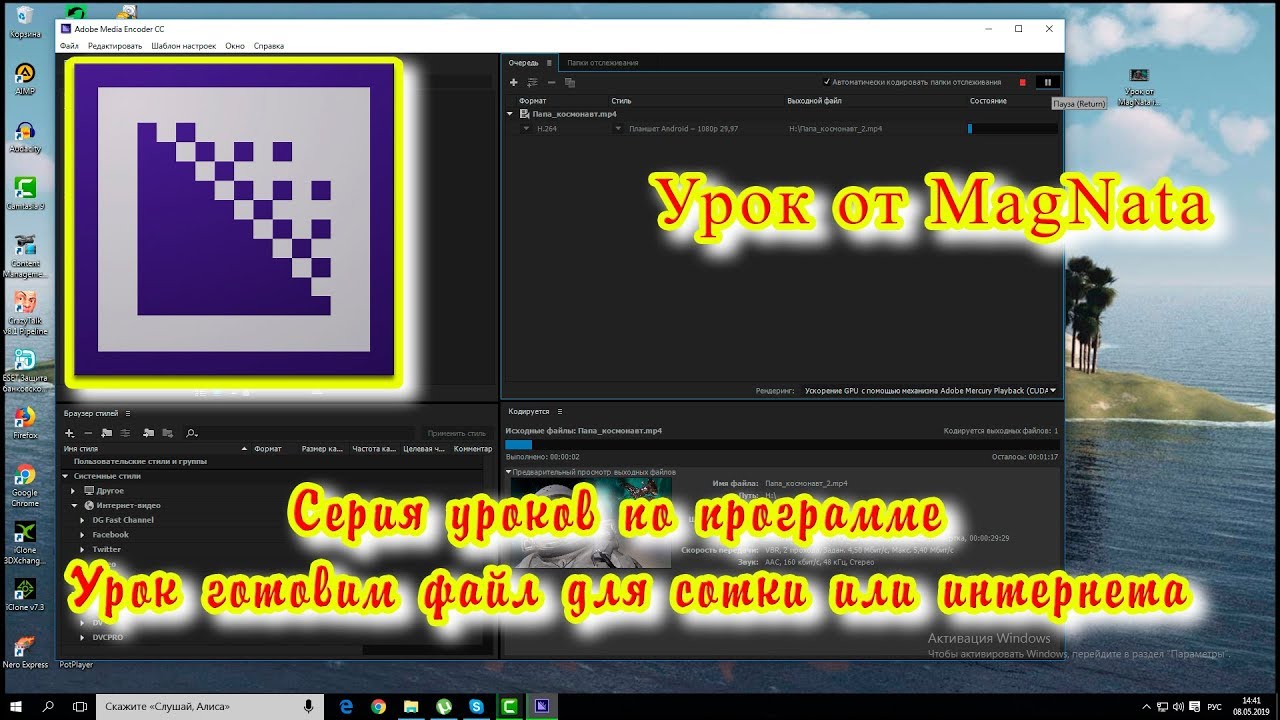This screenshot has width=1280, height=720.
Task: Open Task View on the taskbar
Action: click(x=80, y=706)
